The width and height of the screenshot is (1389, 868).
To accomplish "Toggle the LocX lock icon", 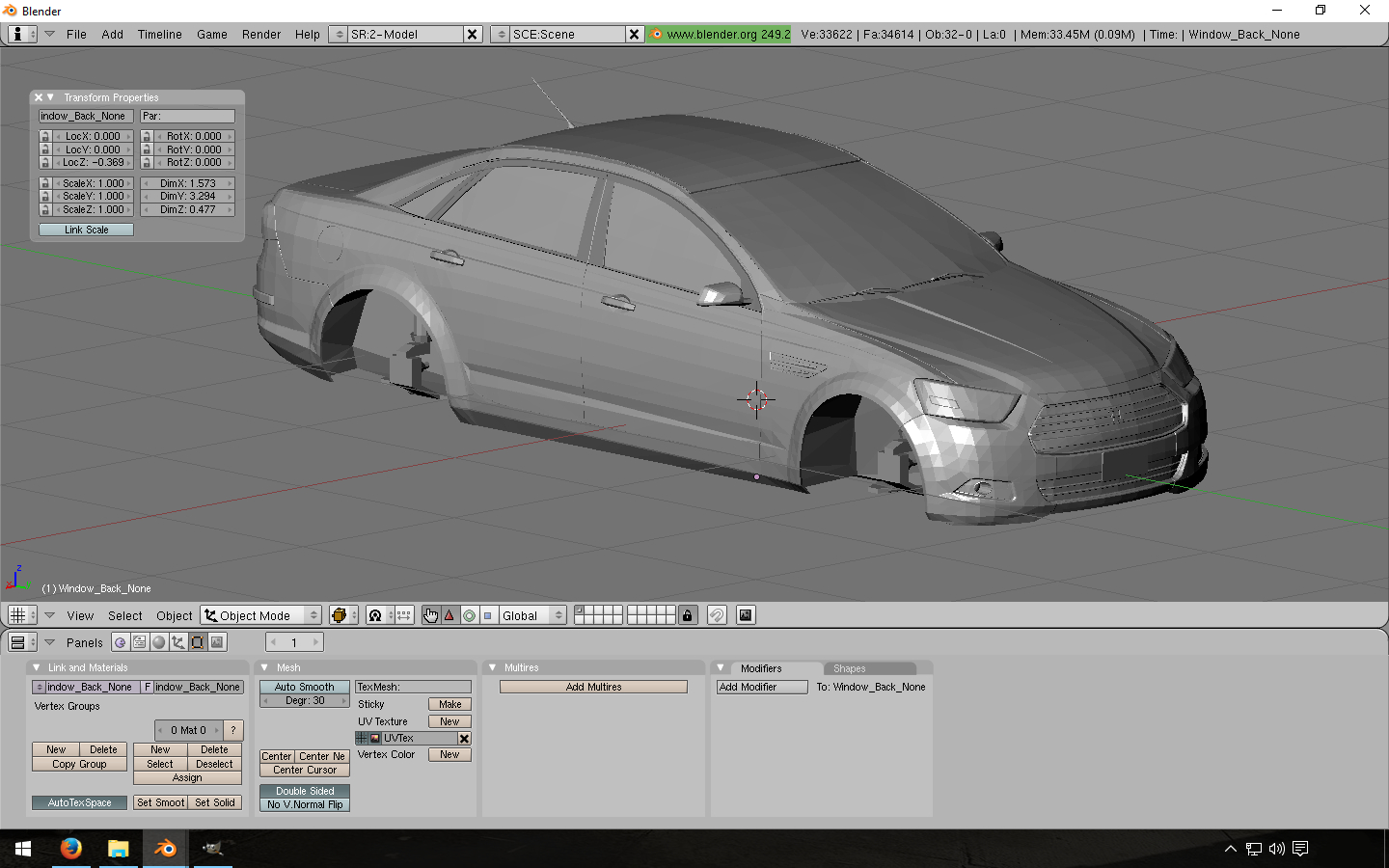I will tap(45, 137).
